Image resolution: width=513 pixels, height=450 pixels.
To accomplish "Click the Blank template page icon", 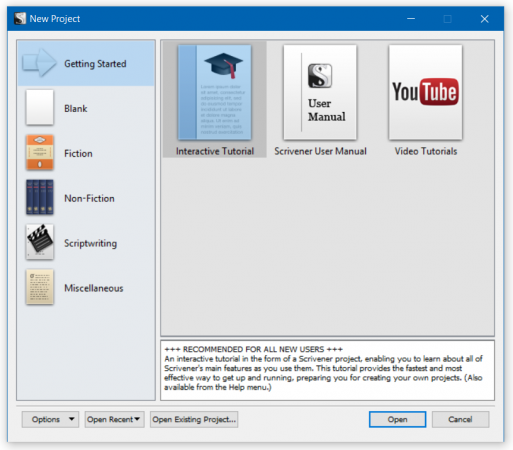I will click(40, 107).
